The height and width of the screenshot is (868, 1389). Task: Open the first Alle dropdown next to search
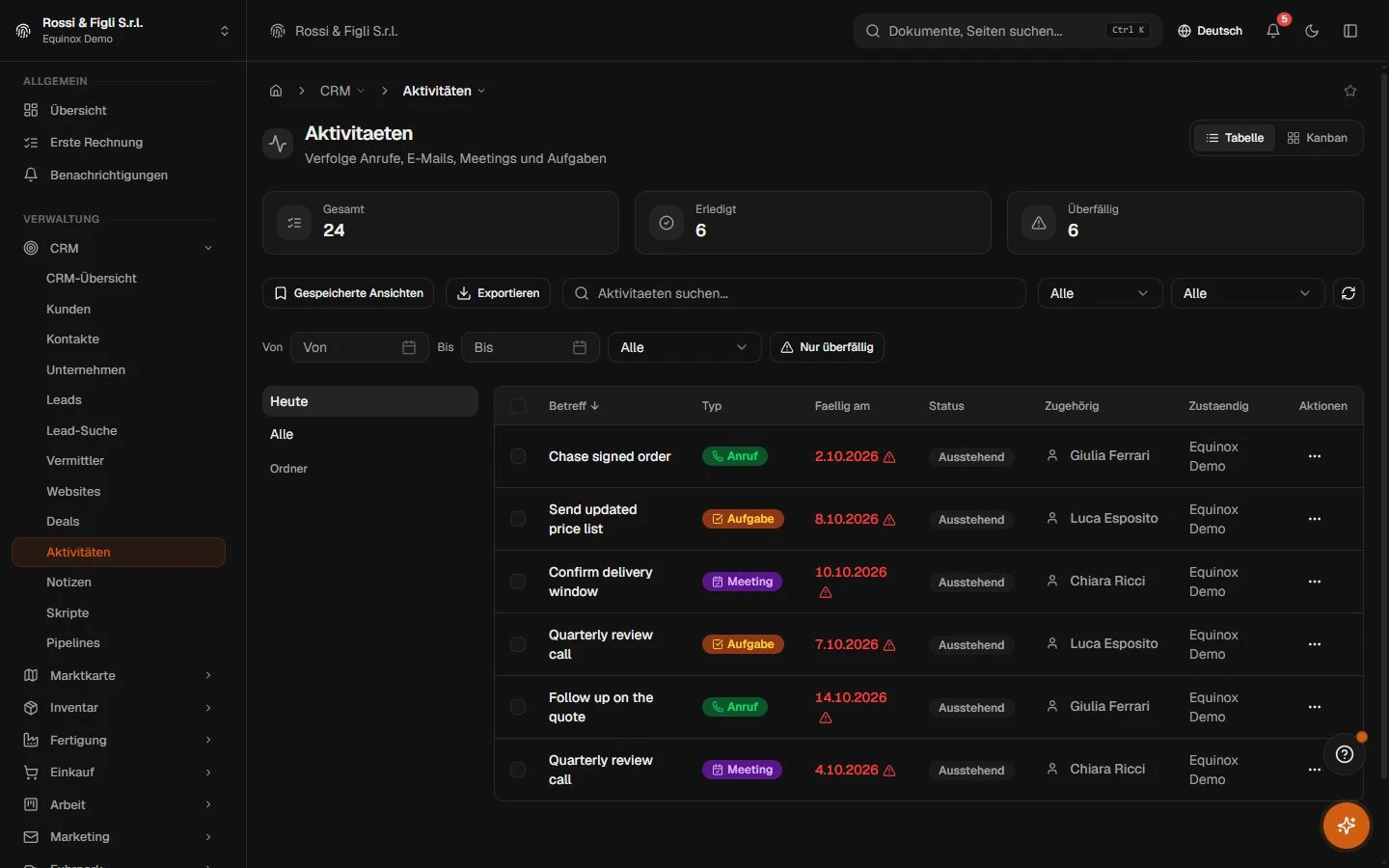click(x=1100, y=293)
